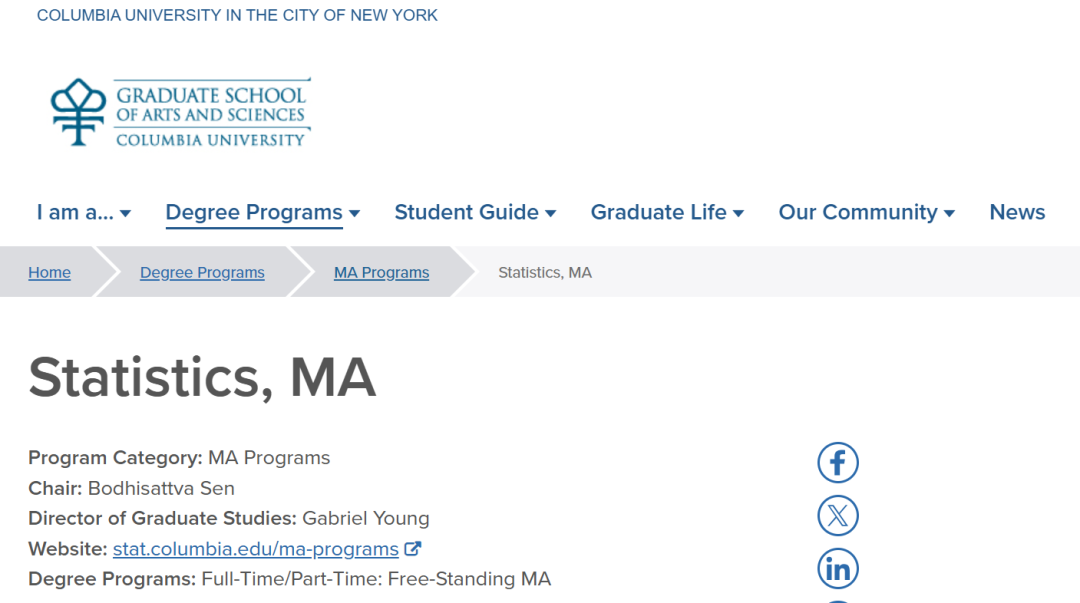Navigate to MA Programs breadcrumb
Image resolution: width=1080 pixels, height=603 pixels.
click(x=381, y=273)
